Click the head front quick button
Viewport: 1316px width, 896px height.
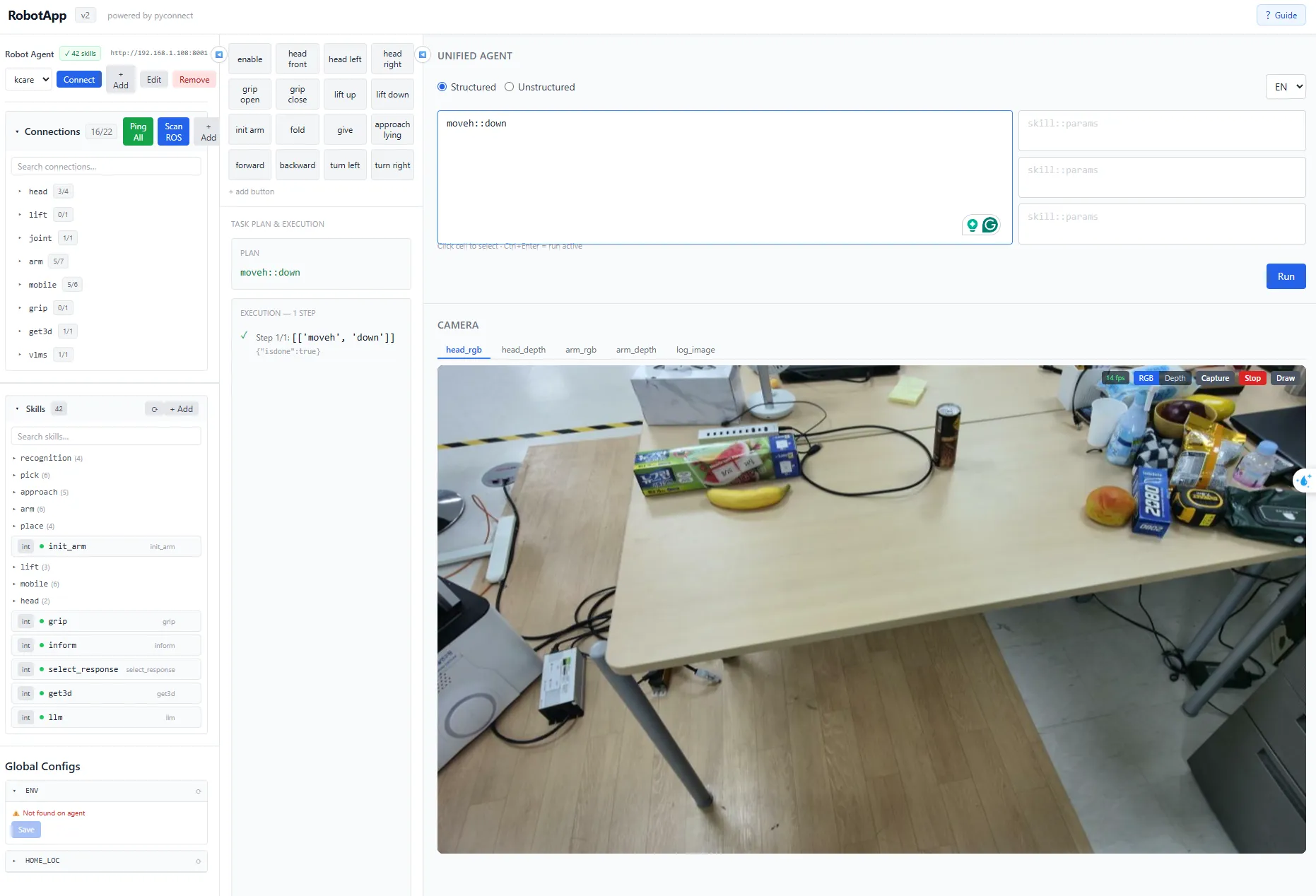298,59
